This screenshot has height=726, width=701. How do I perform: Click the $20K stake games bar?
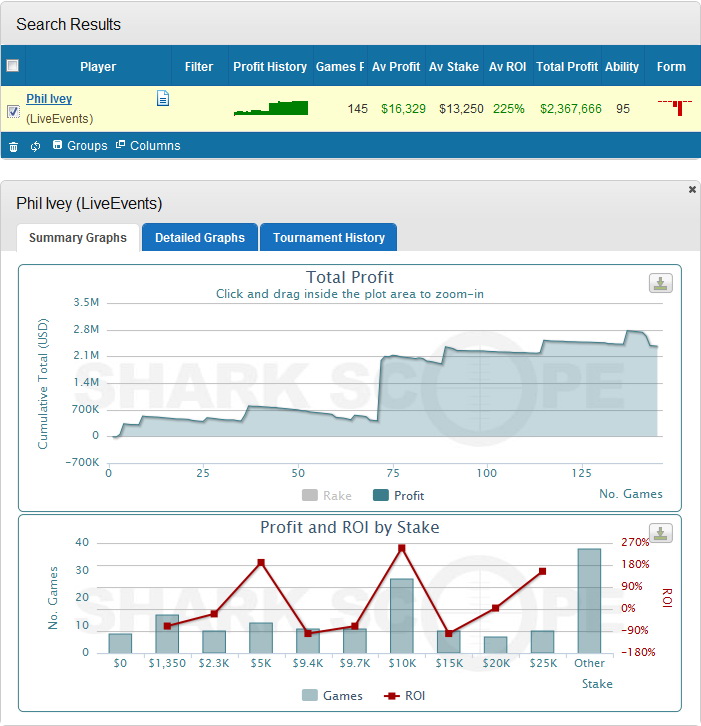coord(495,645)
